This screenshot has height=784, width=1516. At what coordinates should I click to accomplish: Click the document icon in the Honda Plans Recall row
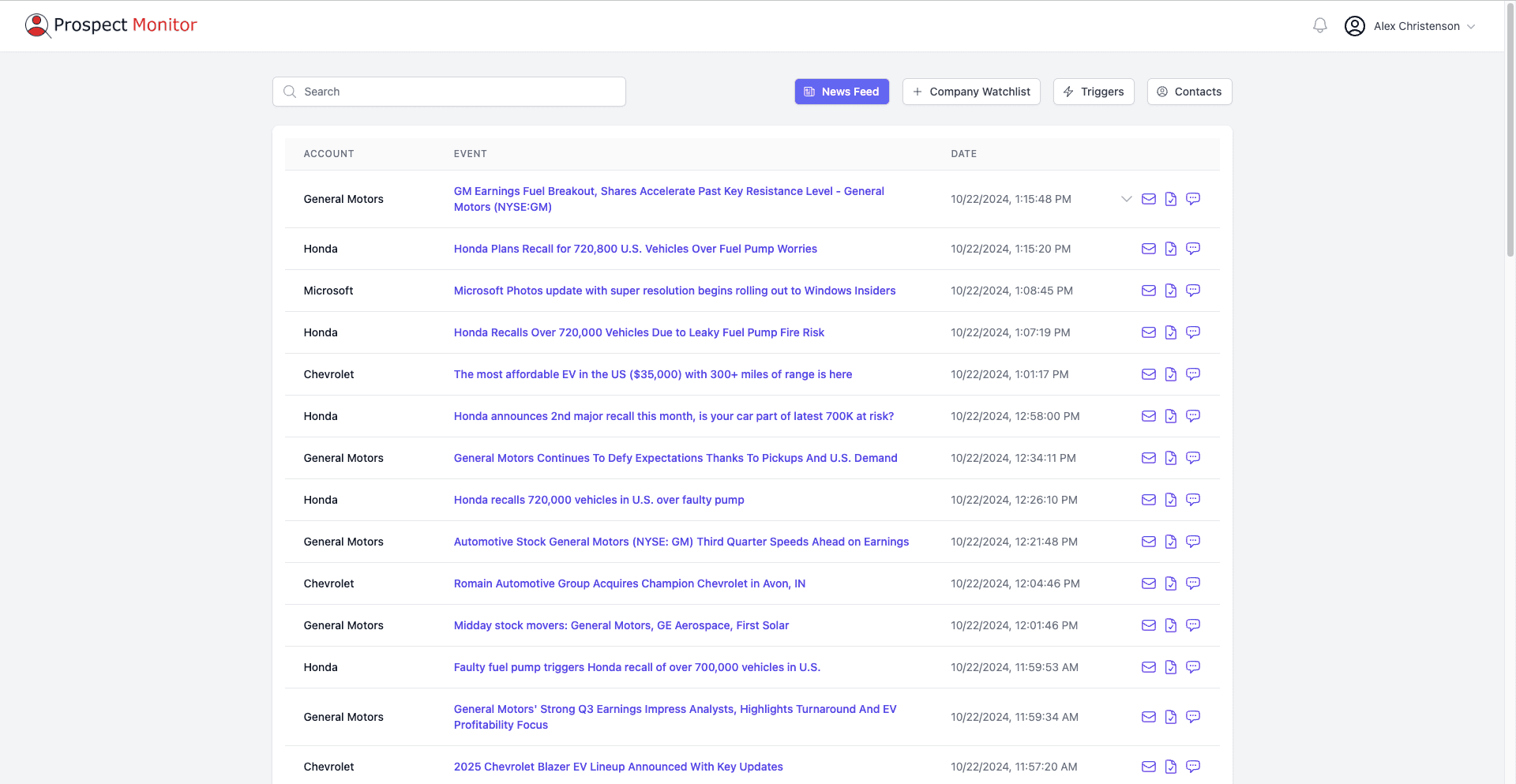[x=1170, y=249]
